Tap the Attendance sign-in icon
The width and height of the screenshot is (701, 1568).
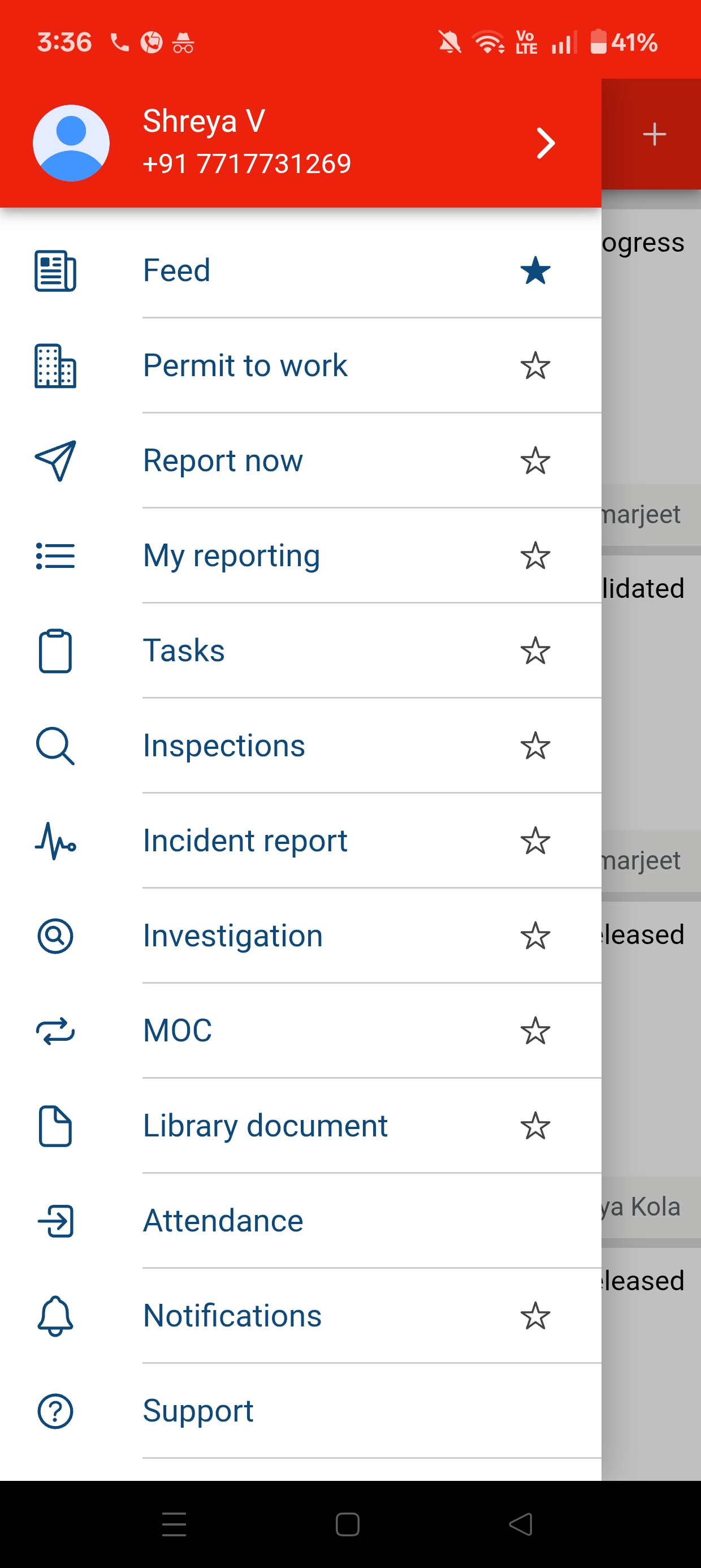pos(55,1221)
